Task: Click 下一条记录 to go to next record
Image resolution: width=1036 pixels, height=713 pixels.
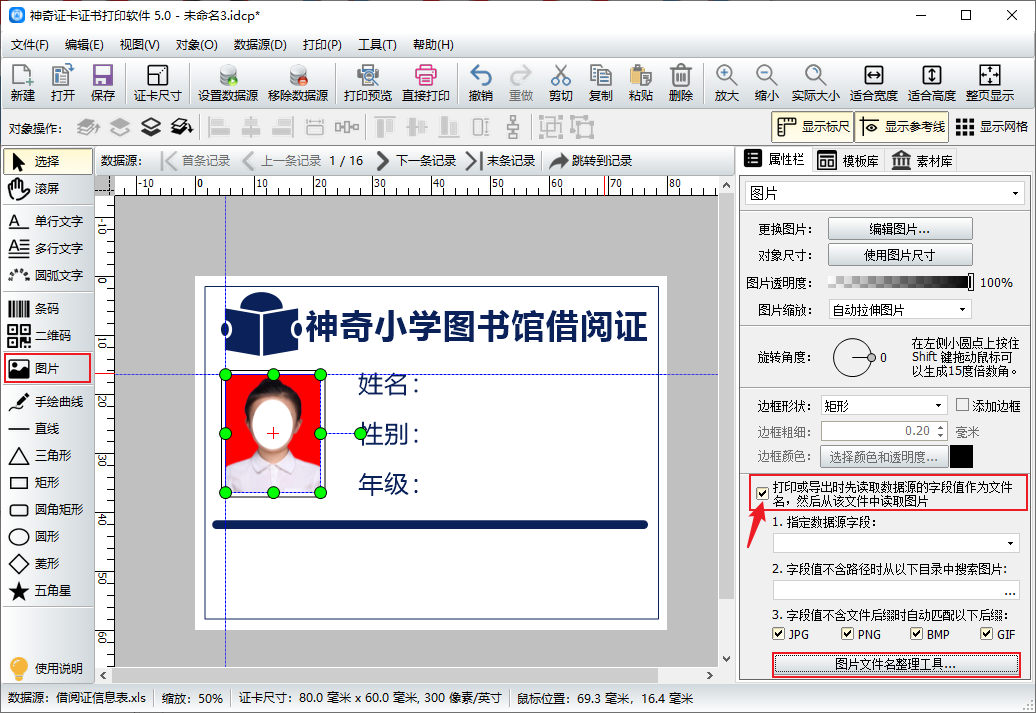Action: [x=415, y=160]
